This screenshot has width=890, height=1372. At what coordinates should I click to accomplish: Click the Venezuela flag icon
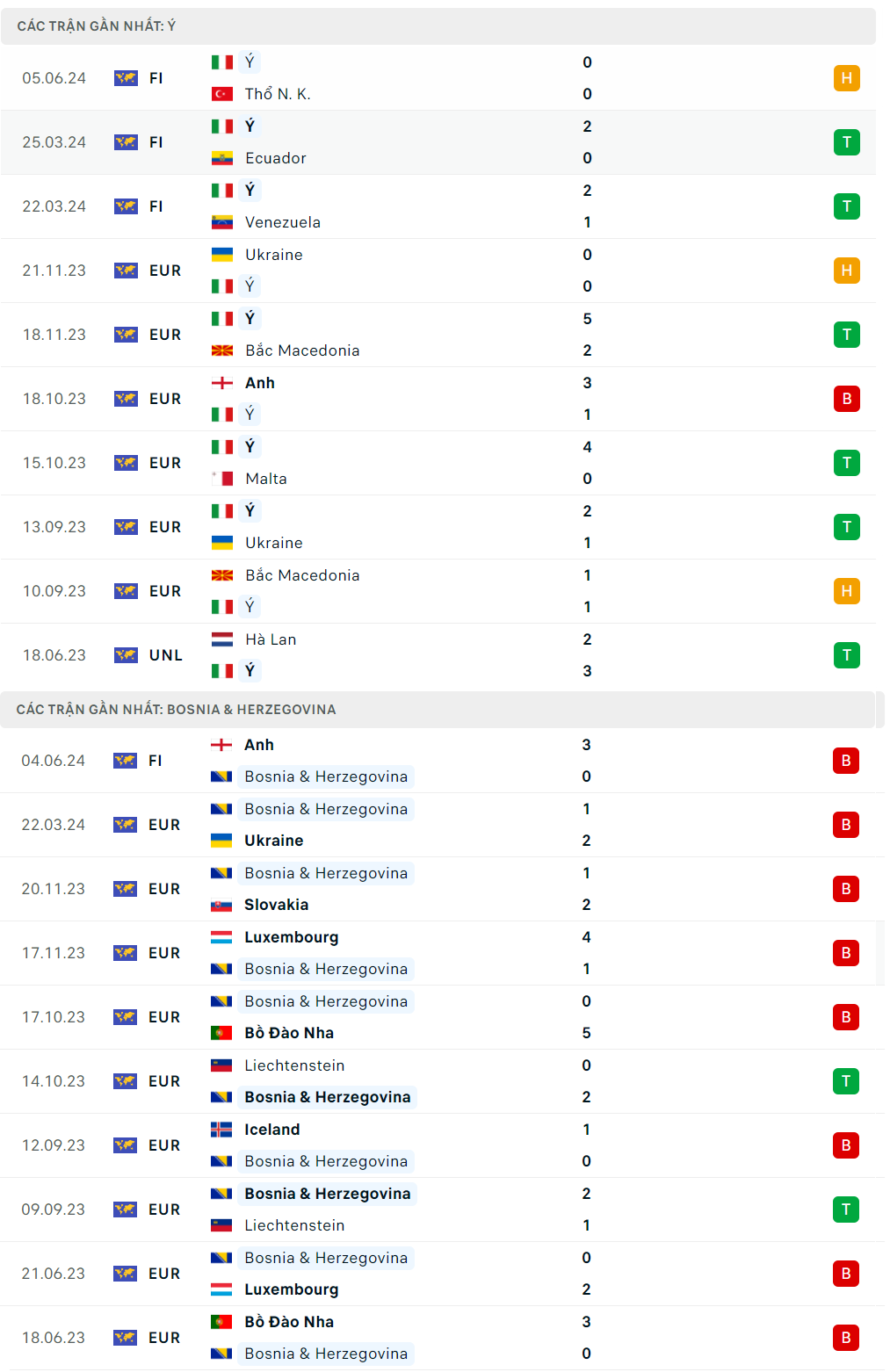[222, 222]
